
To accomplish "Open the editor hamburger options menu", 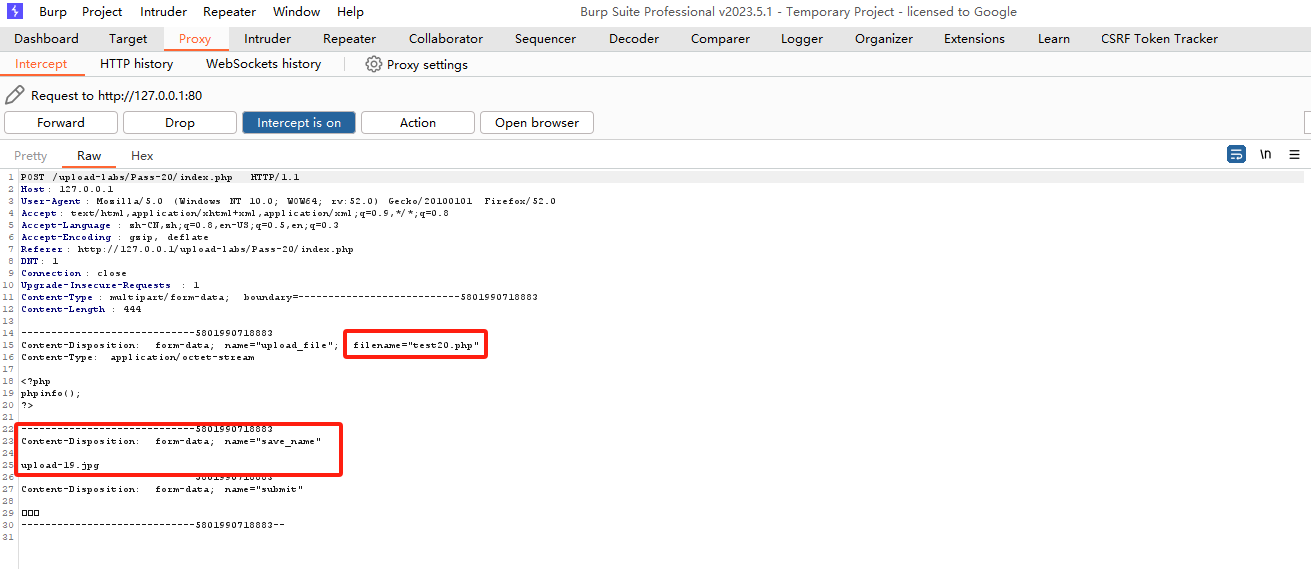I will coord(1294,154).
